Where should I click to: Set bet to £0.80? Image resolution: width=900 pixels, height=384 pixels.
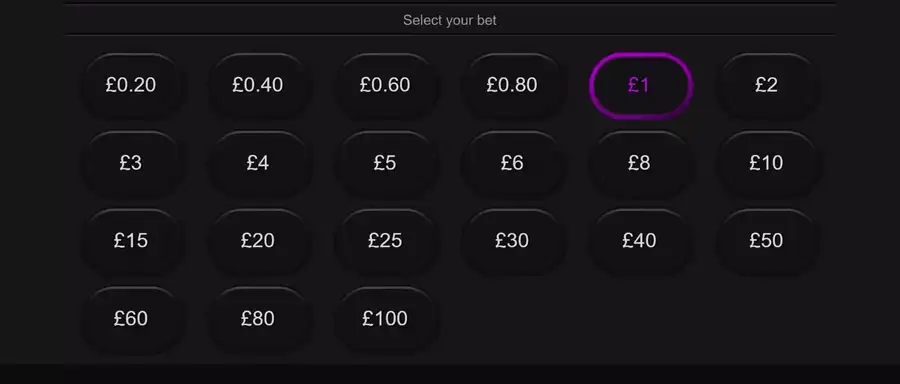click(512, 86)
